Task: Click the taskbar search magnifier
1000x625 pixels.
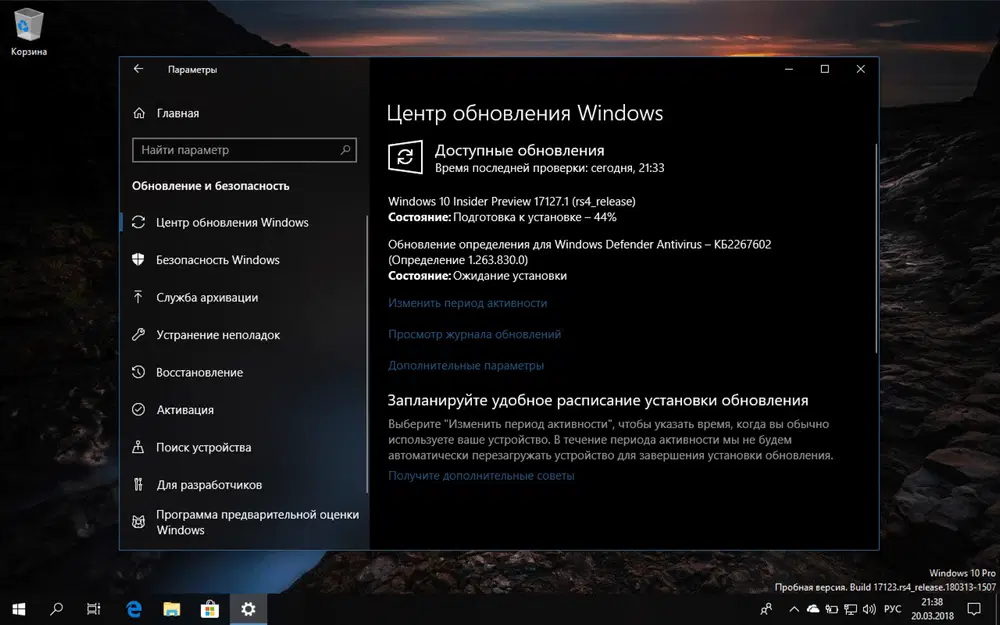Action: point(56,609)
